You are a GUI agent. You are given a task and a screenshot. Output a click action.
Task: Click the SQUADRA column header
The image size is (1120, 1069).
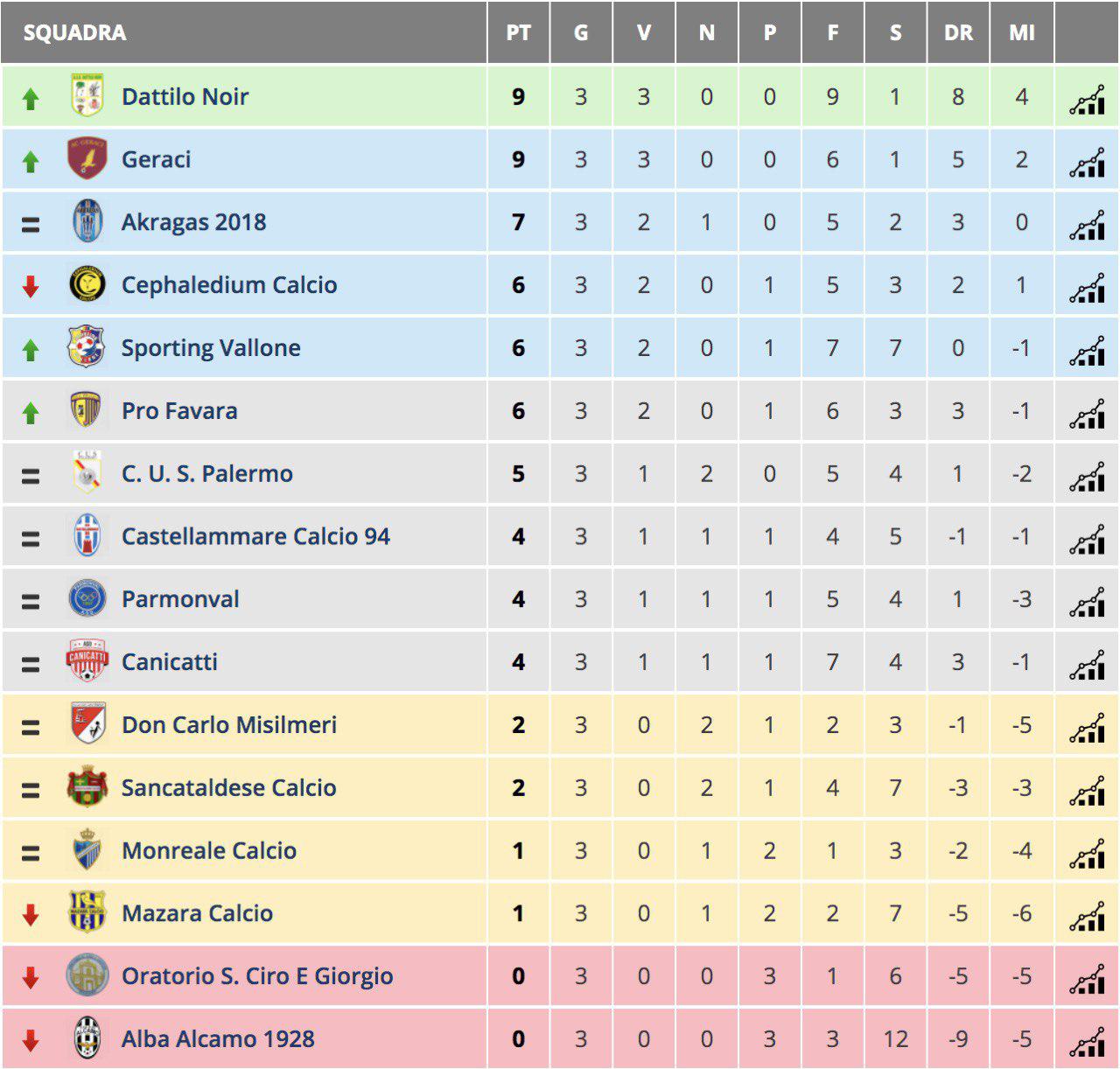(74, 33)
